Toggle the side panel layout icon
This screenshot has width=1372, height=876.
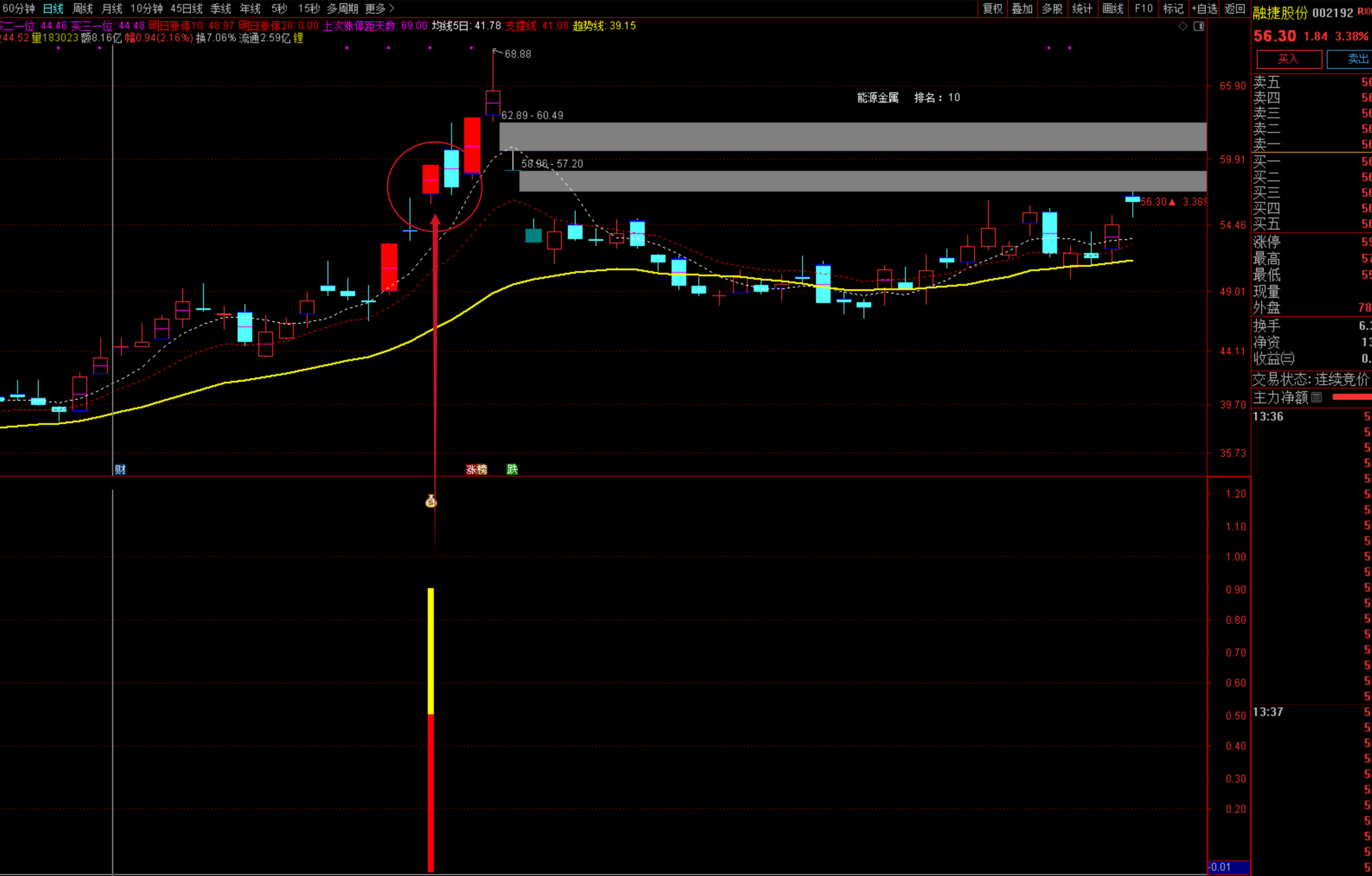pos(1199,26)
